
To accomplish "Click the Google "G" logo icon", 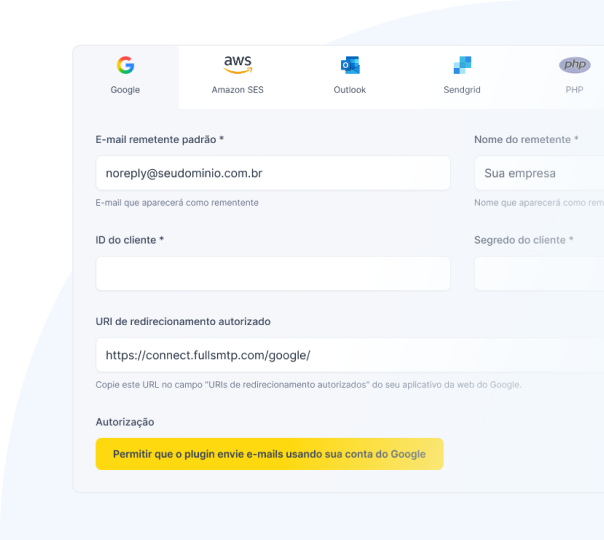I will pyautogui.click(x=125, y=65).
